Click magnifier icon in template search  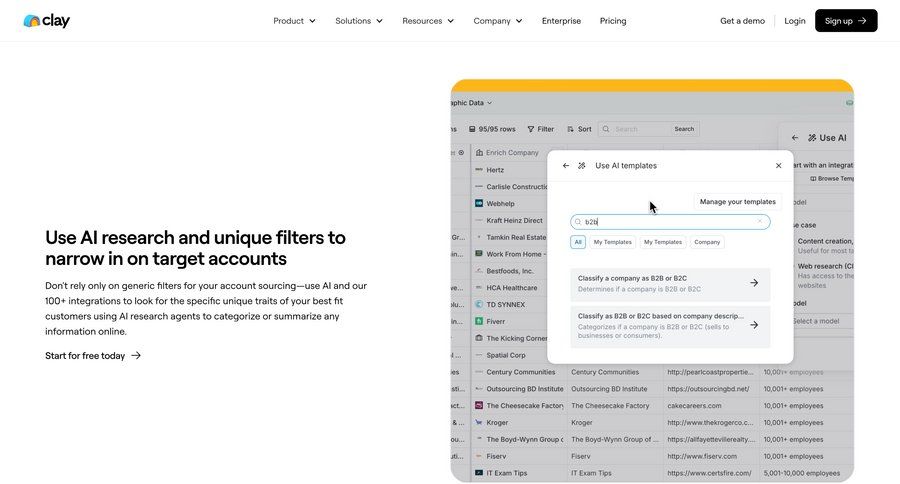[x=578, y=222]
